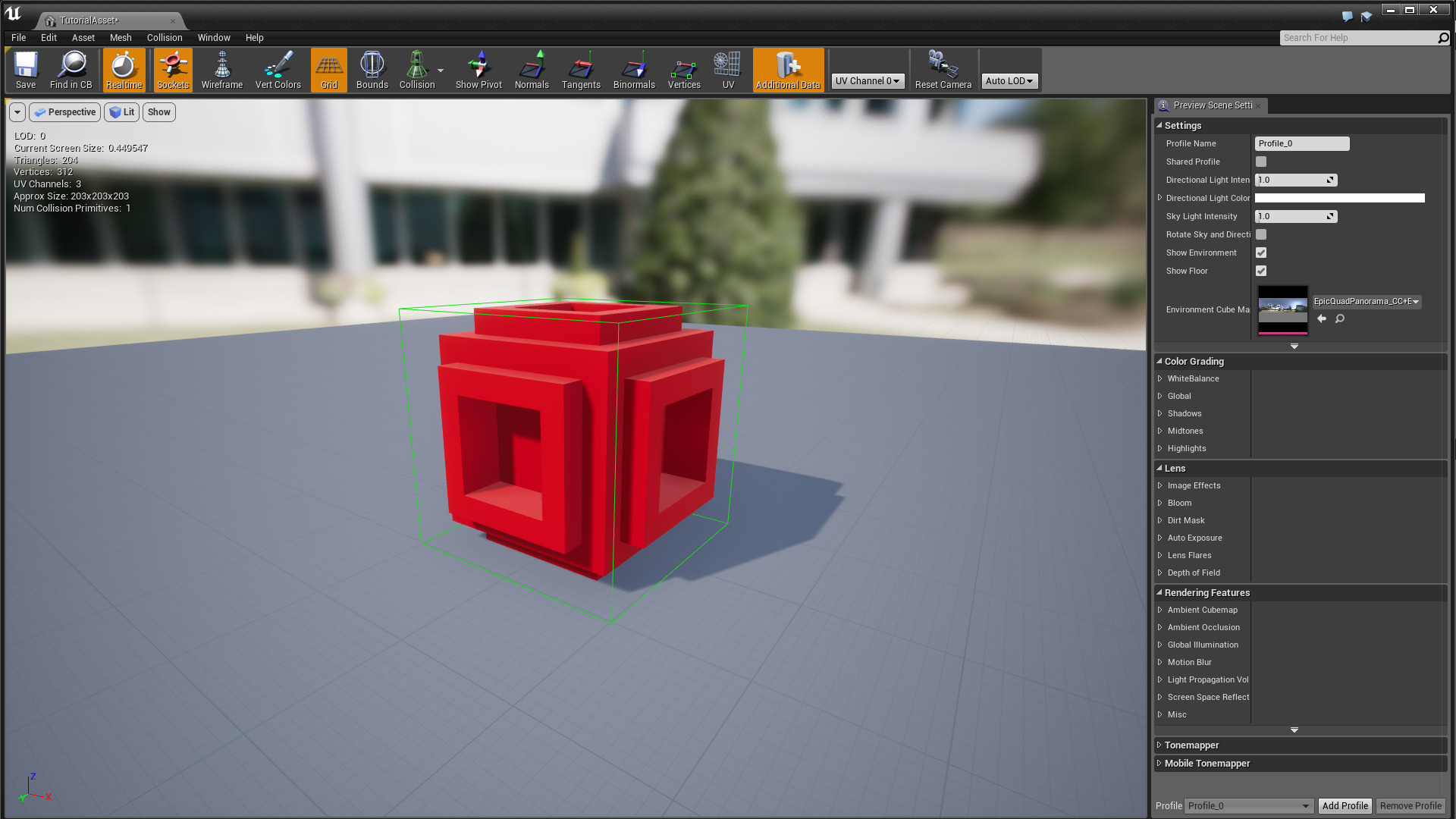Switch to the TutorialAsset tab
Viewport: 1456px width, 819px height.
point(106,20)
